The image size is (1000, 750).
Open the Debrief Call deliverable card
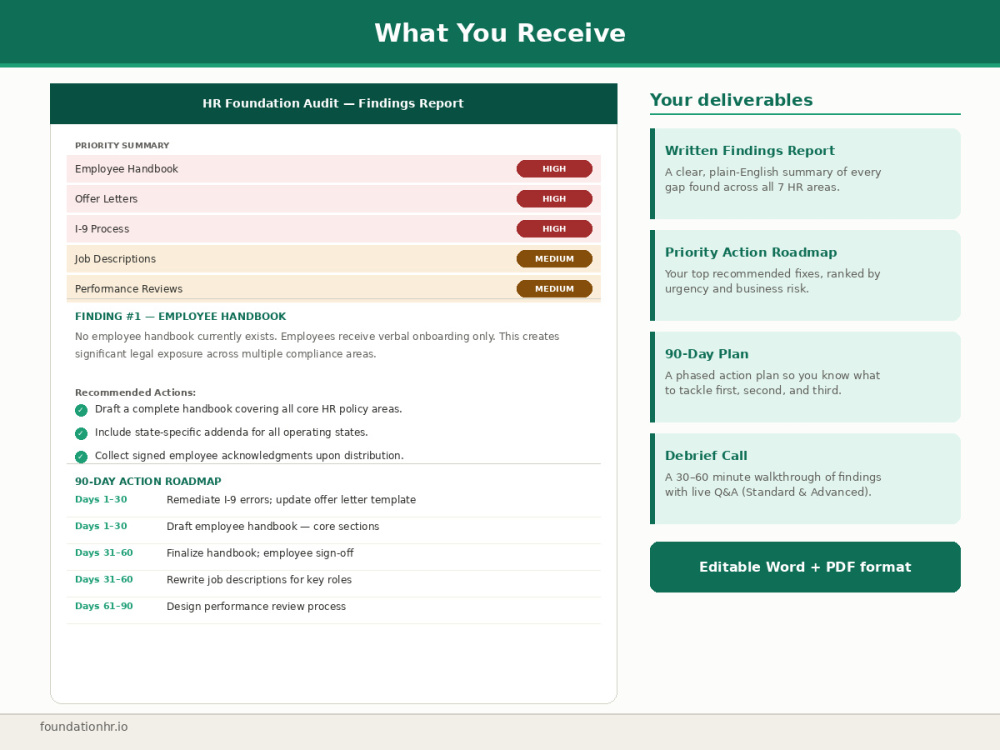tap(805, 478)
